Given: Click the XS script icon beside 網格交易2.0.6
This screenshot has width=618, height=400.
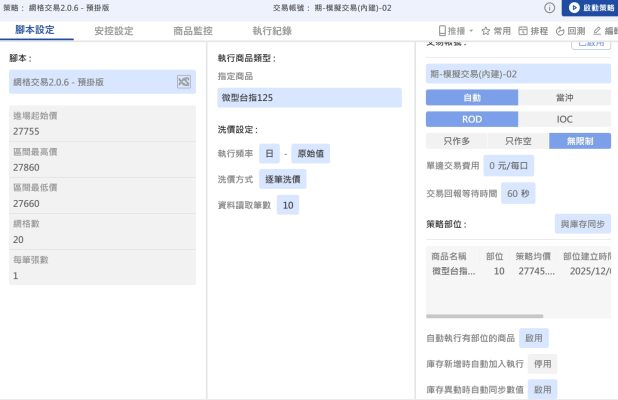Looking at the screenshot, I should pyautogui.click(x=184, y=82).
